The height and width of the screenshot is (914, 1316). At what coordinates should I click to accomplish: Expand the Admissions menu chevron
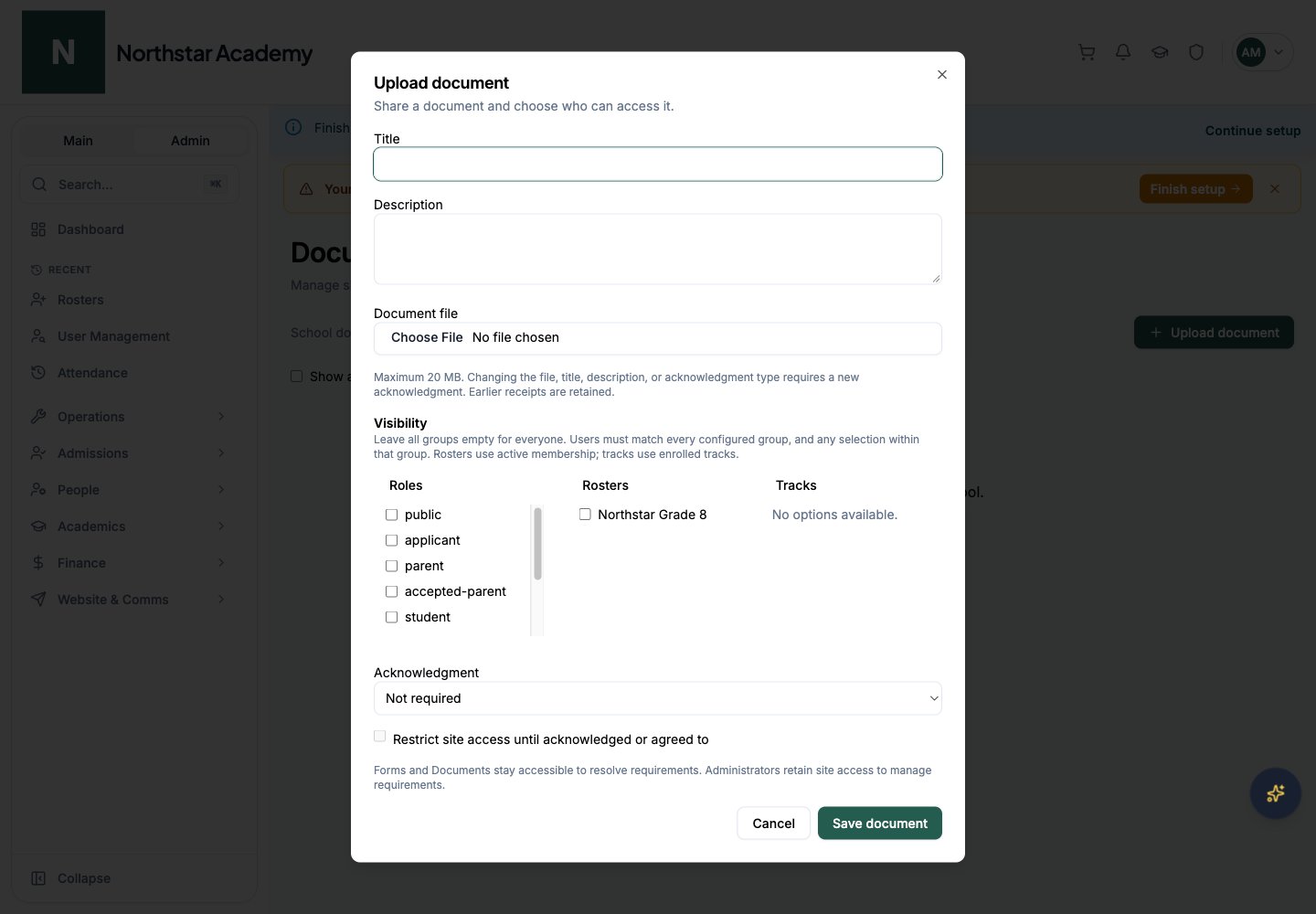click(221, 453)
